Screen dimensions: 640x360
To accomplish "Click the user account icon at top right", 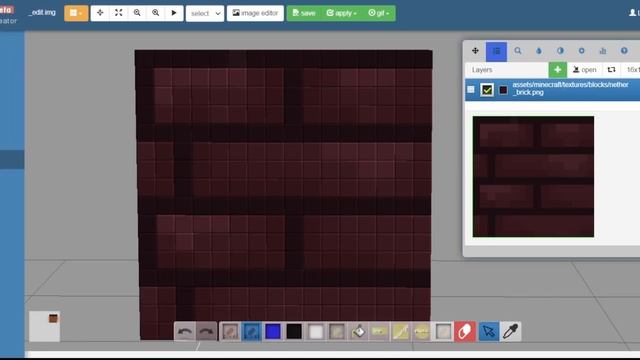I will [633, 13].
